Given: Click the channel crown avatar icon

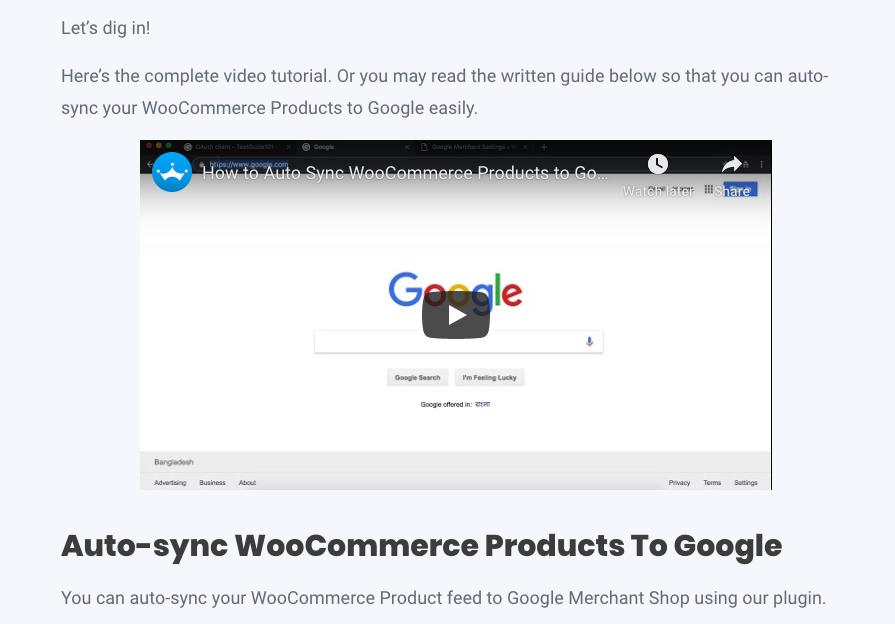Looking at the screenshot, I should click(x=172, y=172).
